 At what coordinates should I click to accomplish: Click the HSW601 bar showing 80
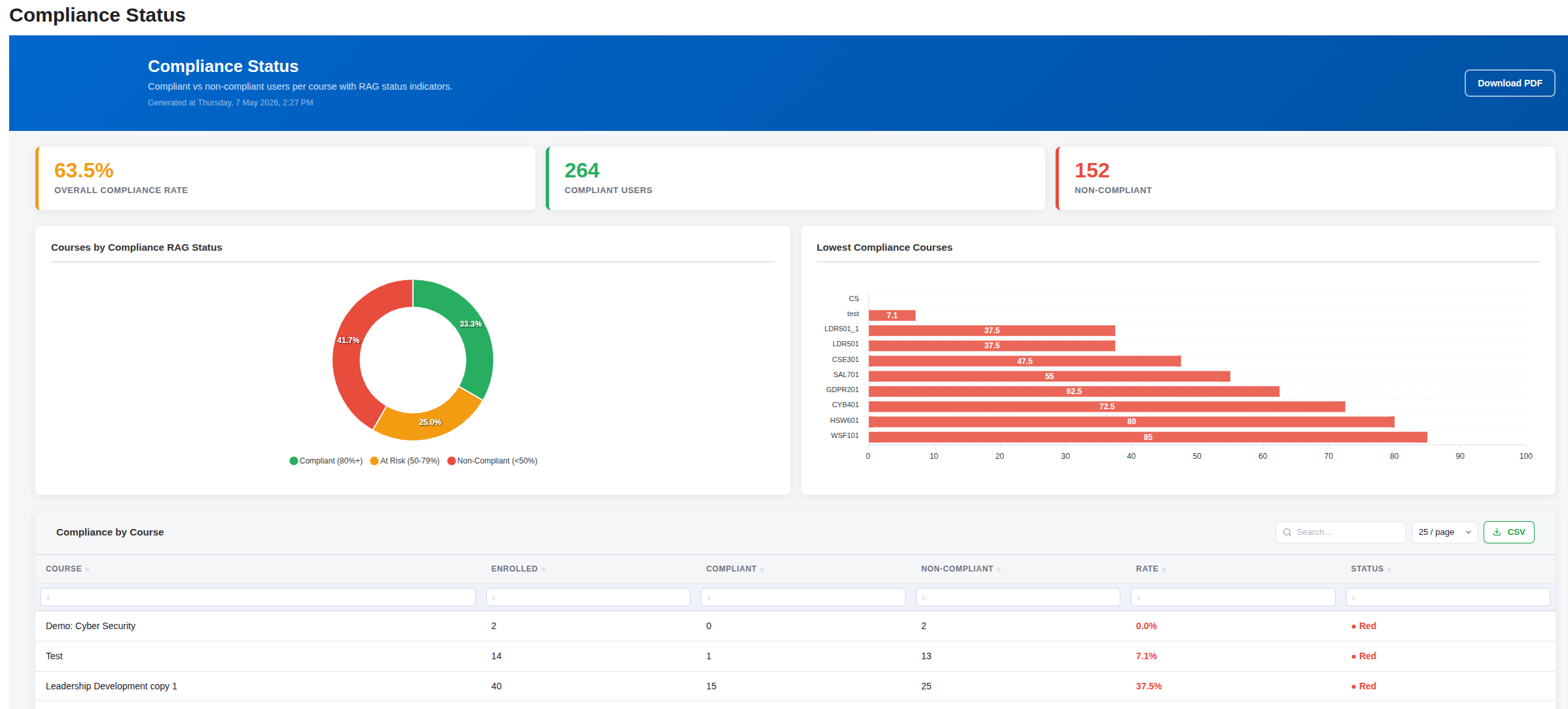pos(1131,422)
